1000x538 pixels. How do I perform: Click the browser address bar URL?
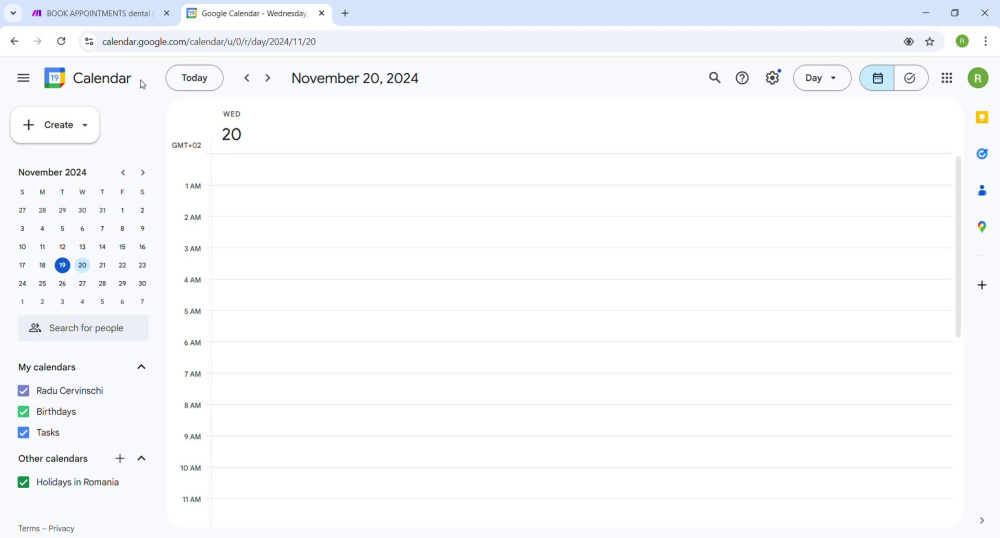point(209,41)
